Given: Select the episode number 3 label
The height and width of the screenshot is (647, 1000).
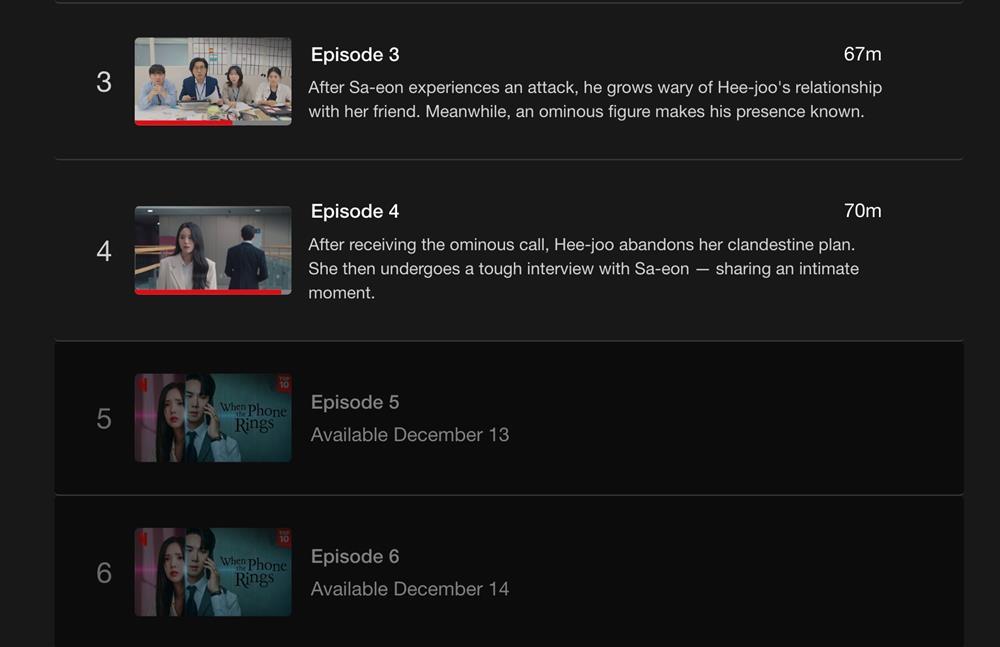Looking at the screenshot, I should (104, 82).
